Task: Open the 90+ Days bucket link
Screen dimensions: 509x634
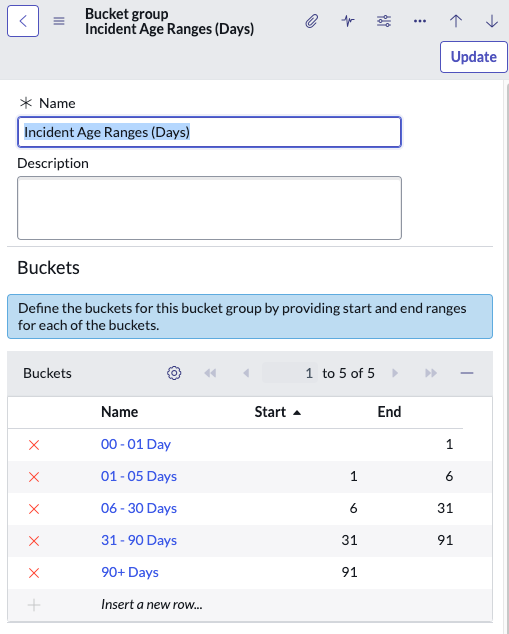Action: tap(130, 572)
